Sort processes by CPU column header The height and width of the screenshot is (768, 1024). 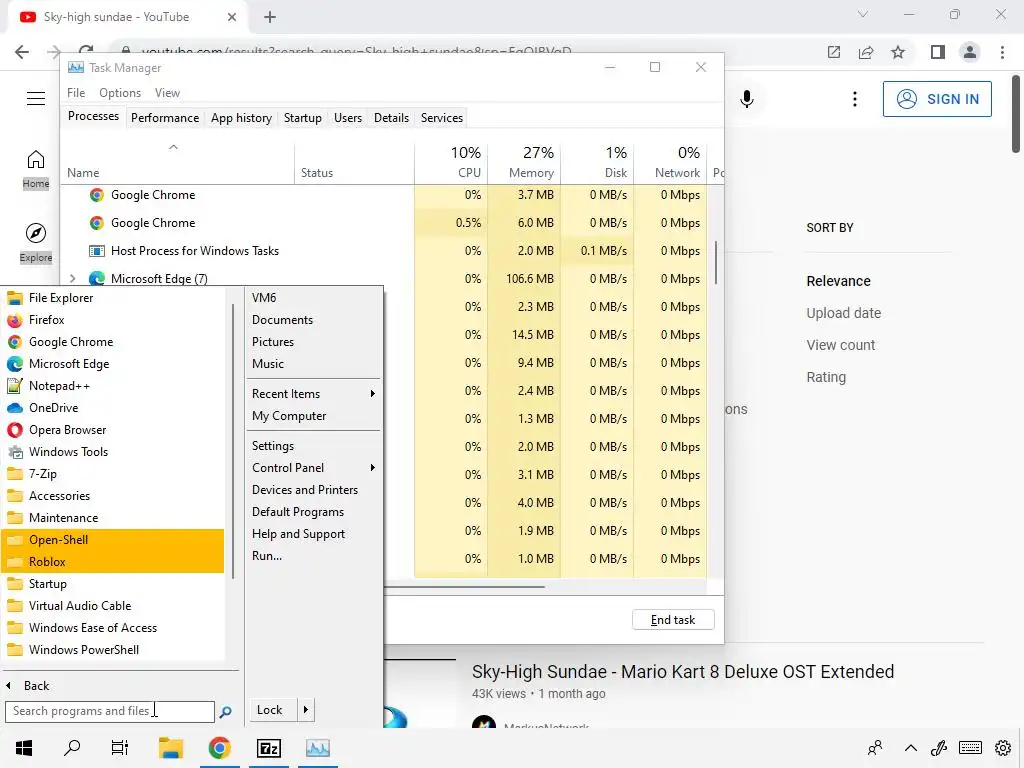click(451, 162)
